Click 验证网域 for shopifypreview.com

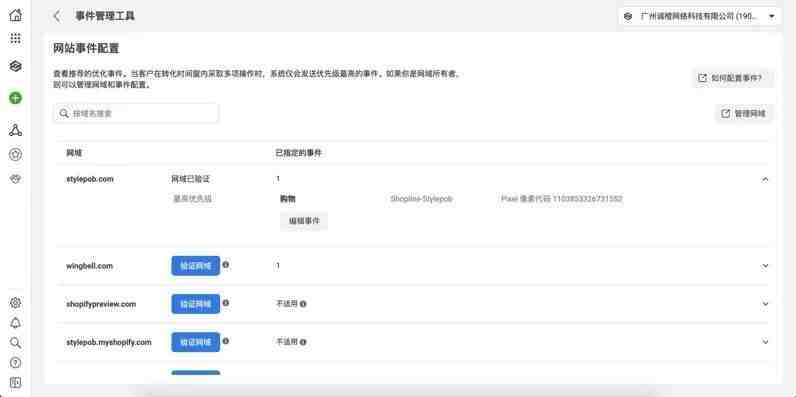[x=195, y=304]
